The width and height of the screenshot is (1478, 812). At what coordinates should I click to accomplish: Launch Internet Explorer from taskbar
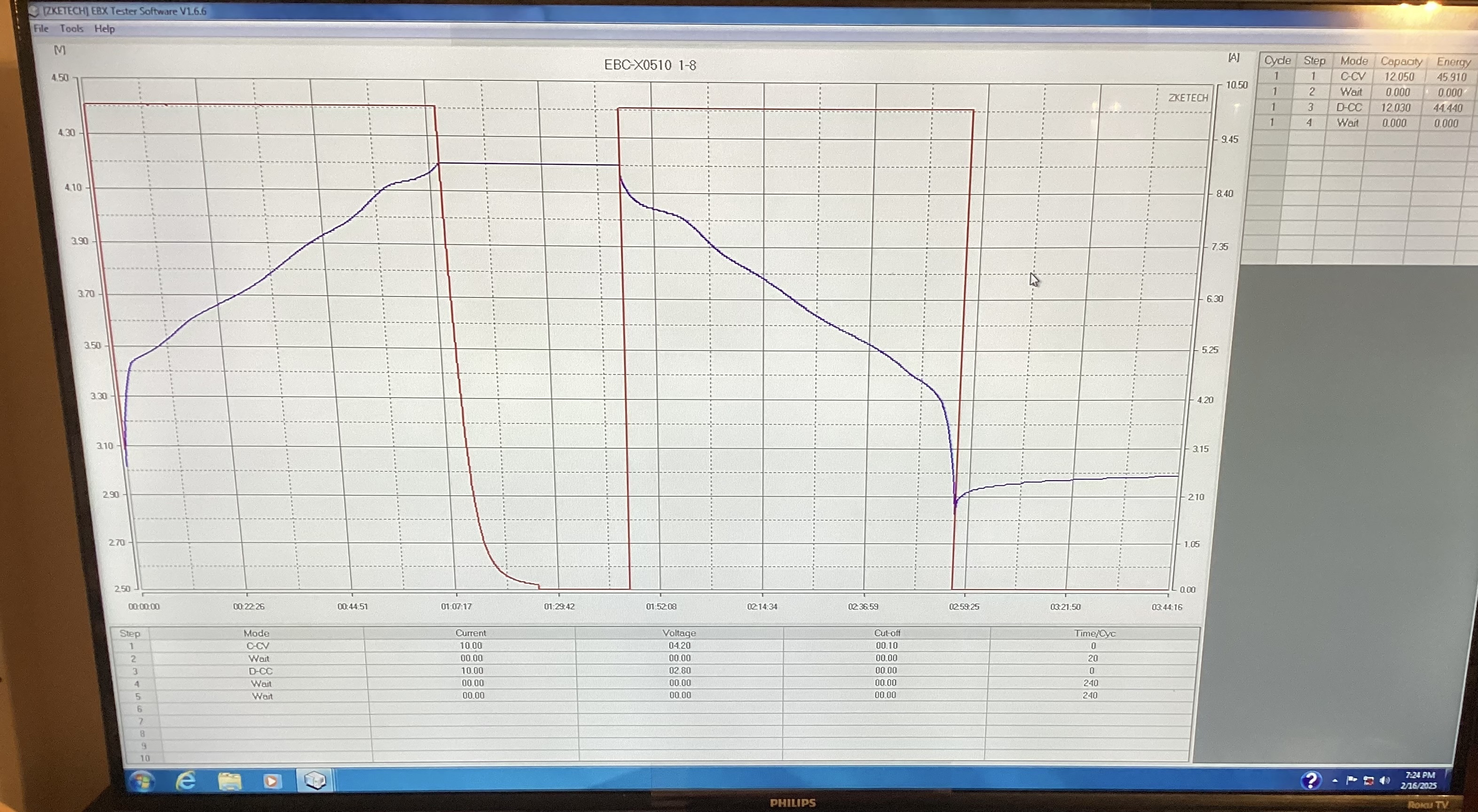click(186, 781)
